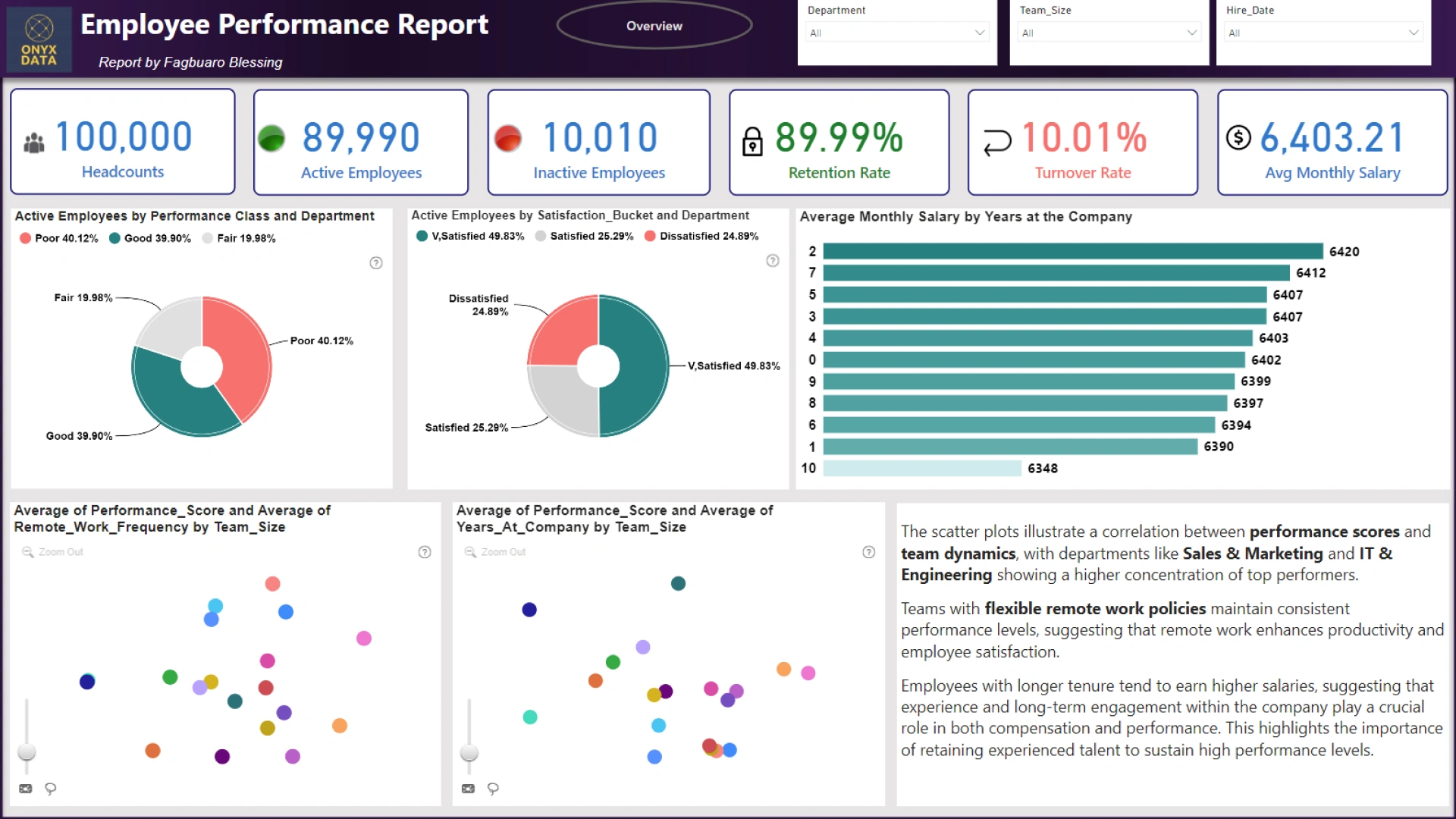Click the salary bar for 0 years
Viewport: 1456px width, 819px height.
(x=1034, y=359)
